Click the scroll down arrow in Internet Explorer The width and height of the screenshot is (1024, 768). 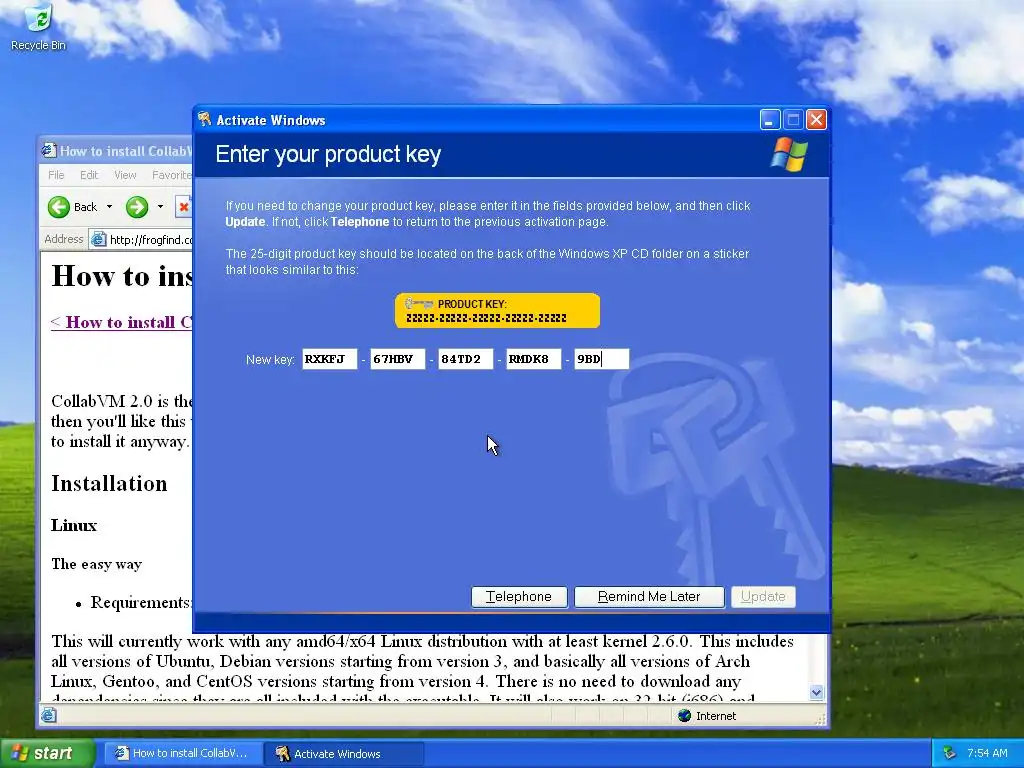click(x=816, y=692)
